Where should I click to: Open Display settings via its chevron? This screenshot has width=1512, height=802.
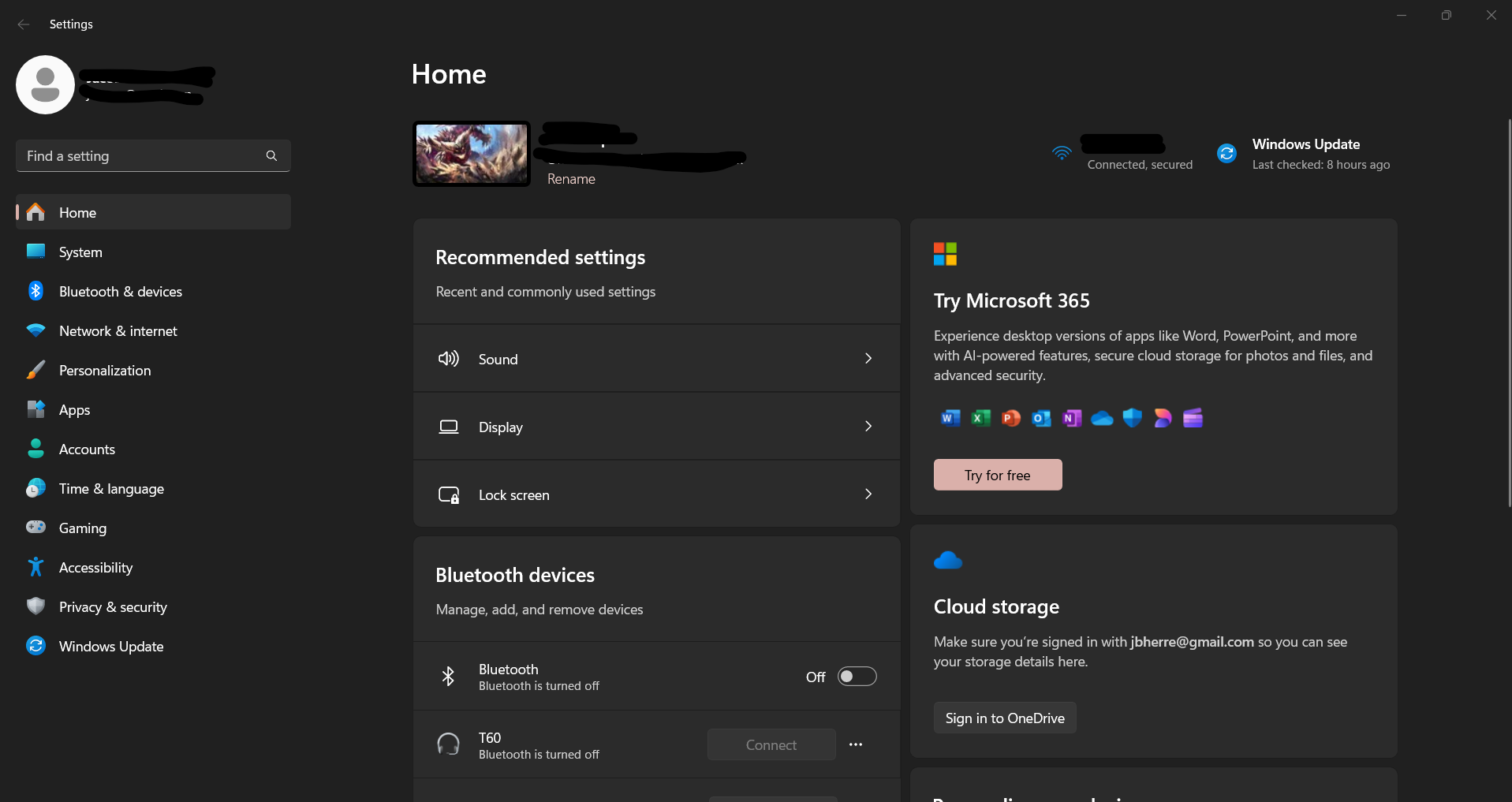pyautogui.click(x=868, y=426)
